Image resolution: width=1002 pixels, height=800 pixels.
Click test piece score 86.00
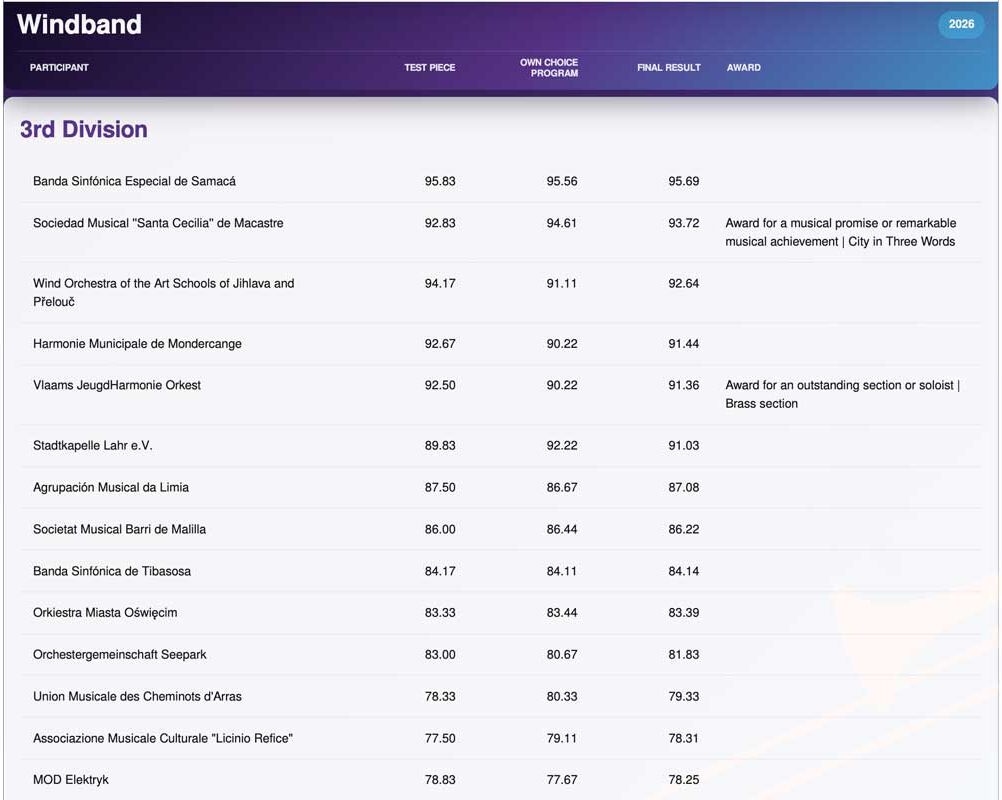(440, 529)
